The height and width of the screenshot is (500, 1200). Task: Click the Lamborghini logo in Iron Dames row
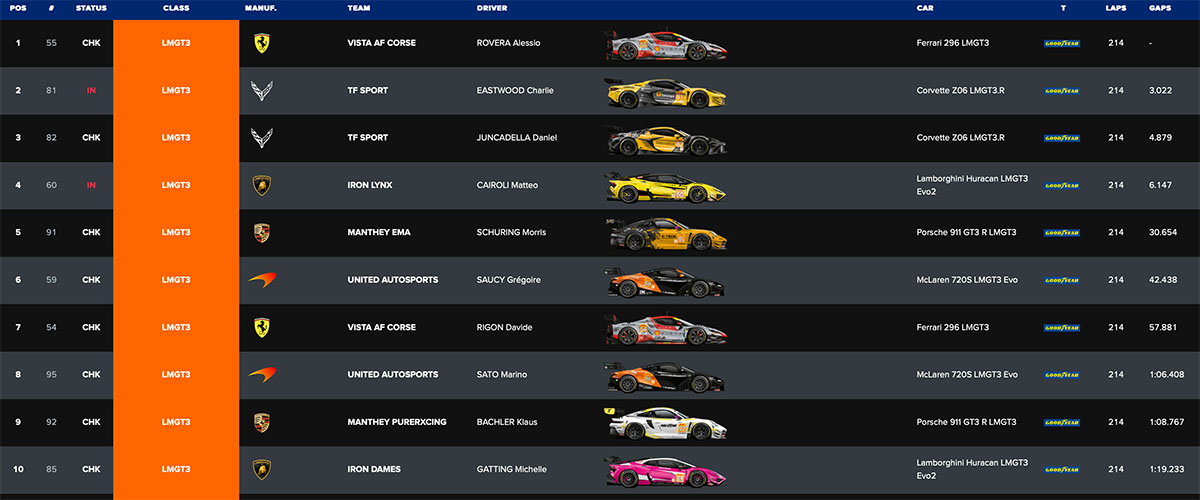pyautogui.click(x=262, y=469)
